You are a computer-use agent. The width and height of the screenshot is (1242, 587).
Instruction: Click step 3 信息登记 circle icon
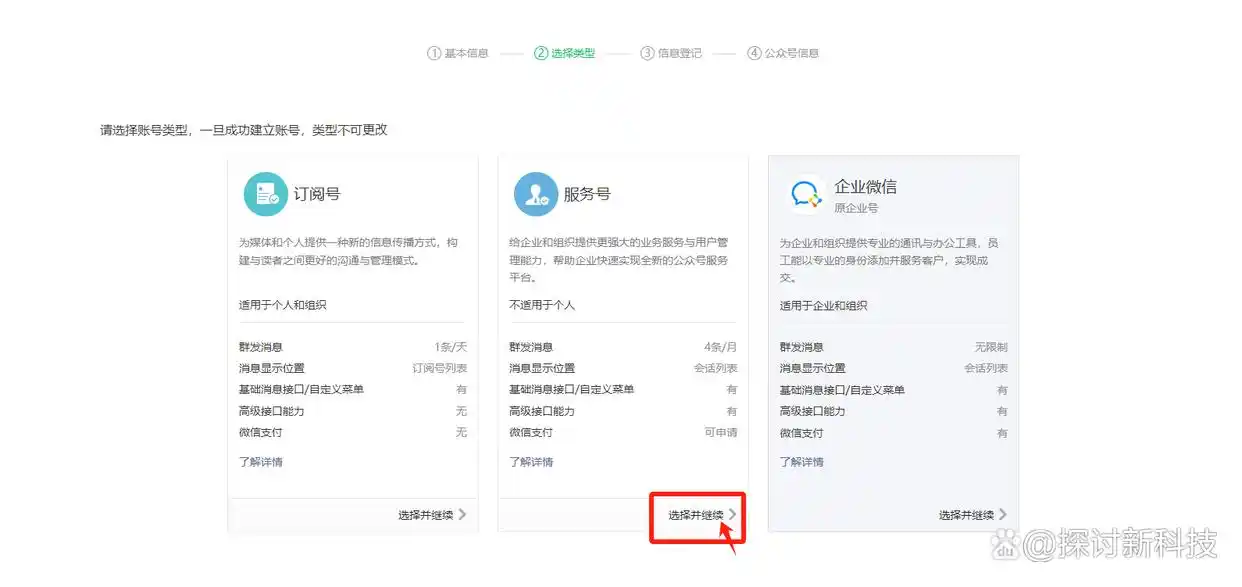[648, 53]
